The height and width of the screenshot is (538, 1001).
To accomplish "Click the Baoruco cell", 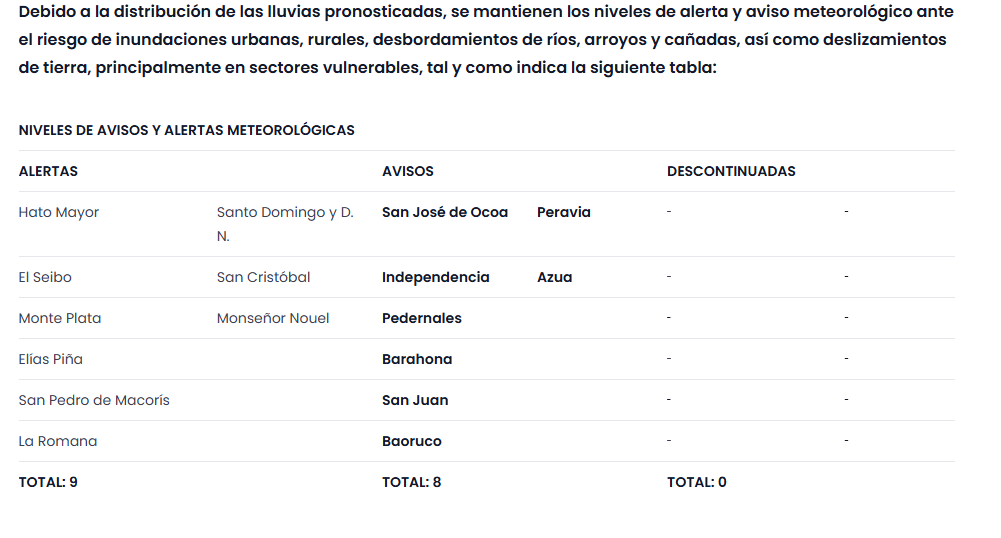I will (412, 441).
